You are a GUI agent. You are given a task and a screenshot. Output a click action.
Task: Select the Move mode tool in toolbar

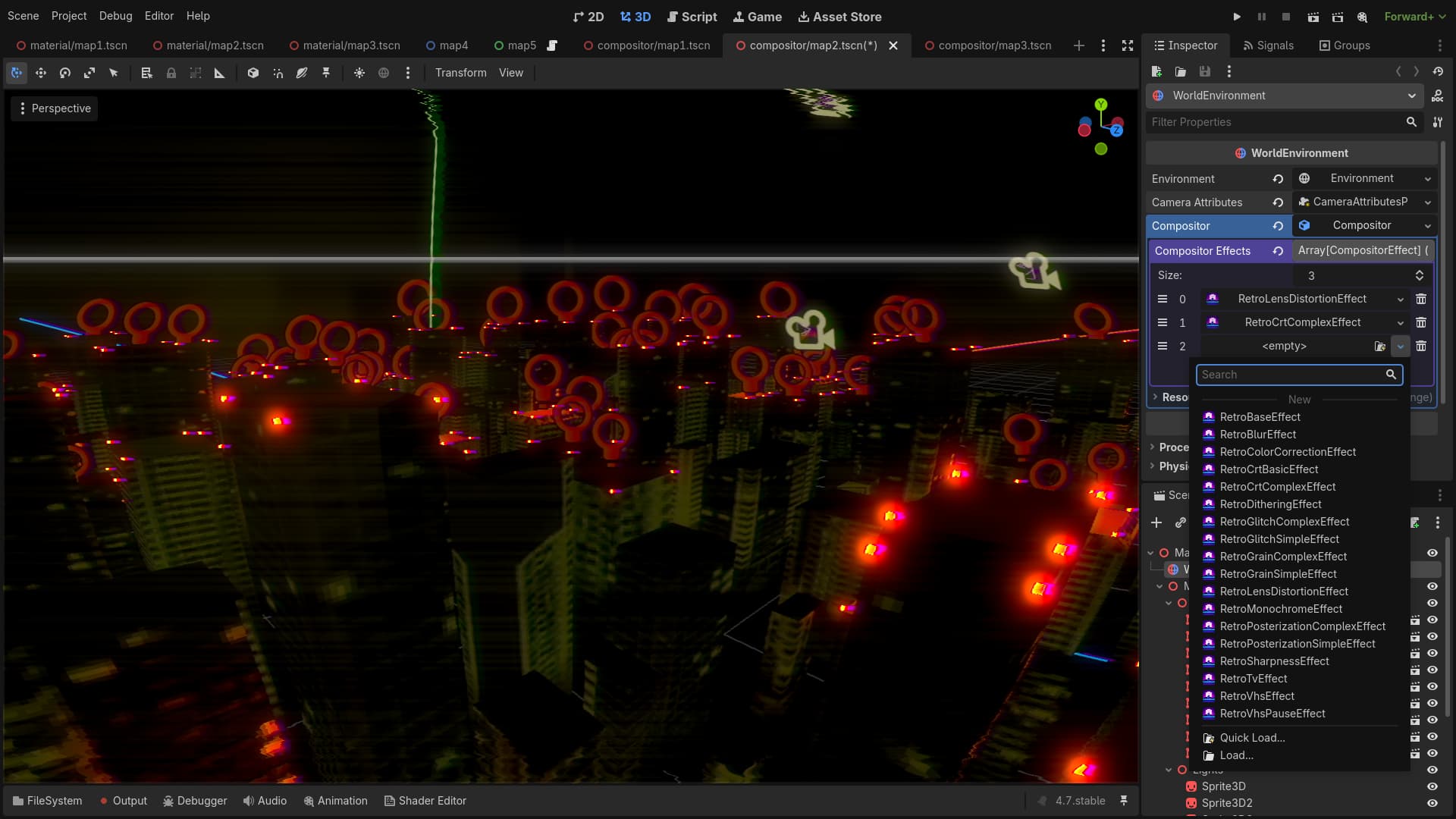pyautogui.click(x=41, y=73)
